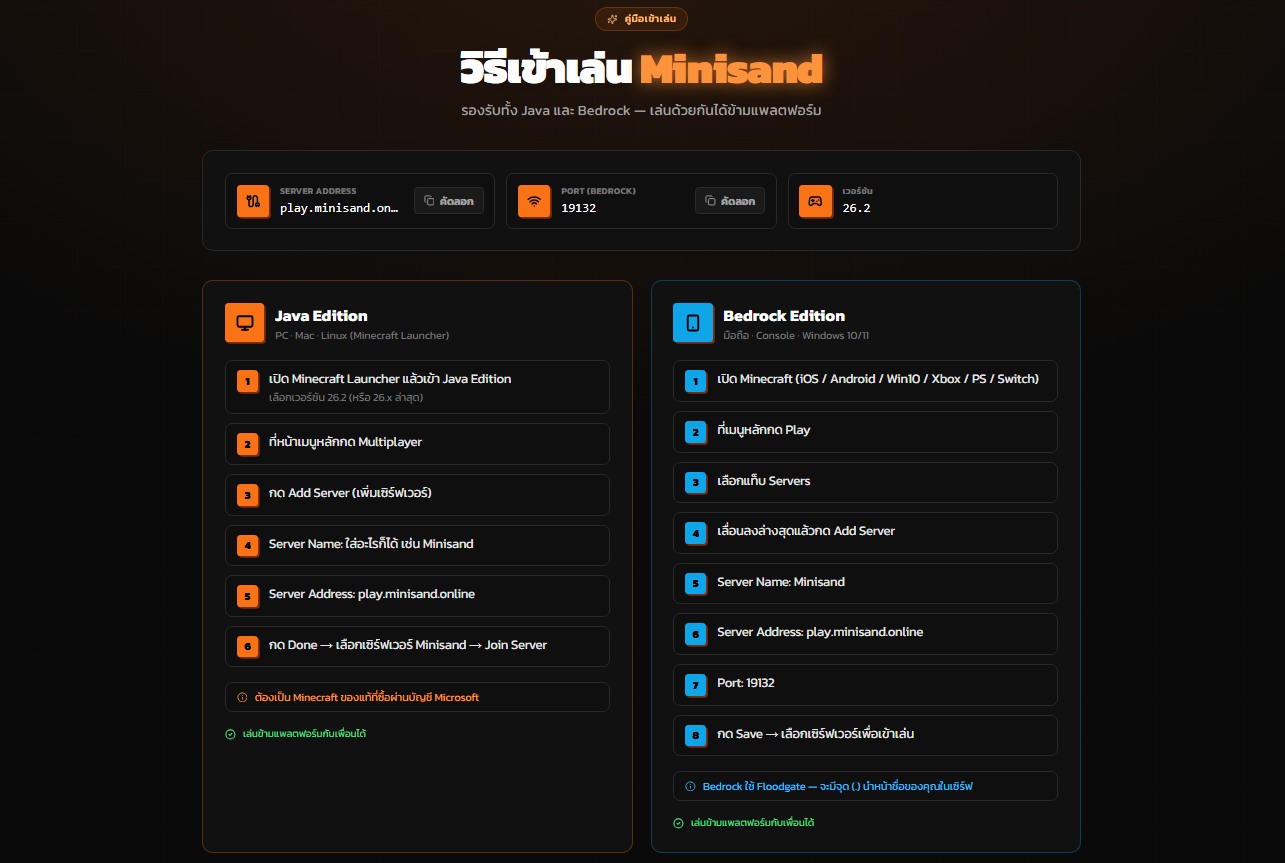Click the "Java Edition" heading

click(321, 316)
